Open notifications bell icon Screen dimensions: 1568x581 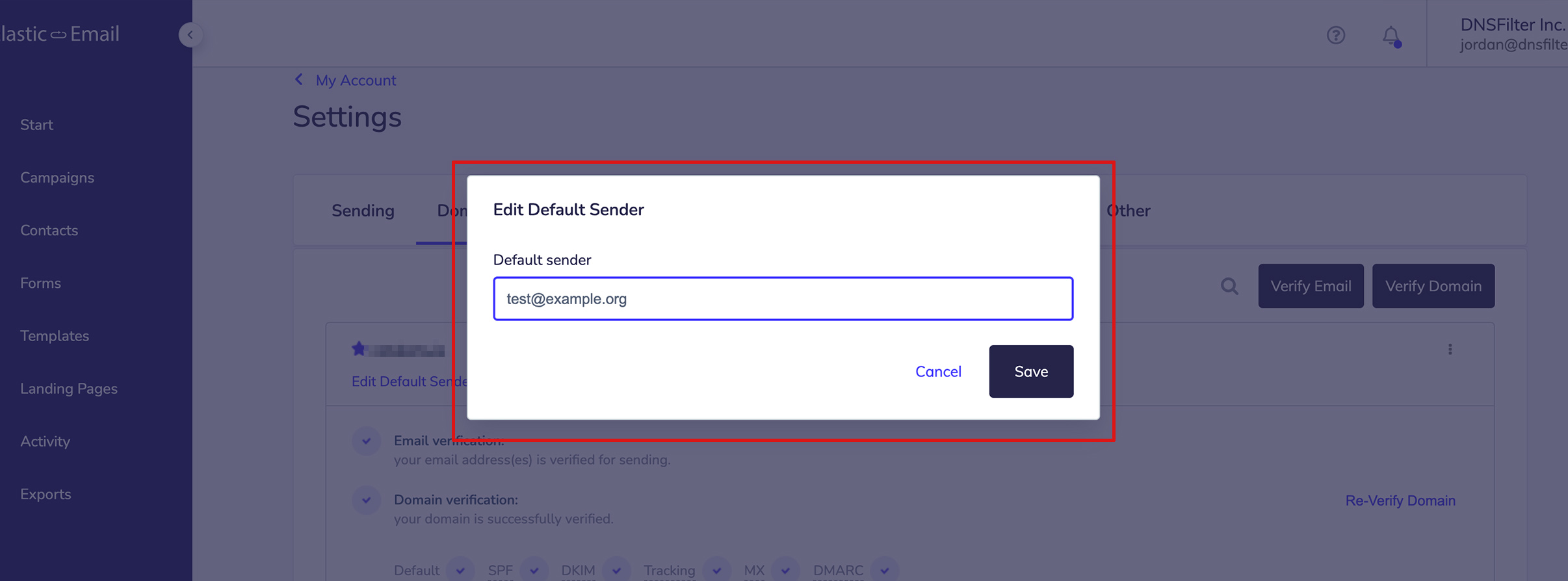(1391, 36)
